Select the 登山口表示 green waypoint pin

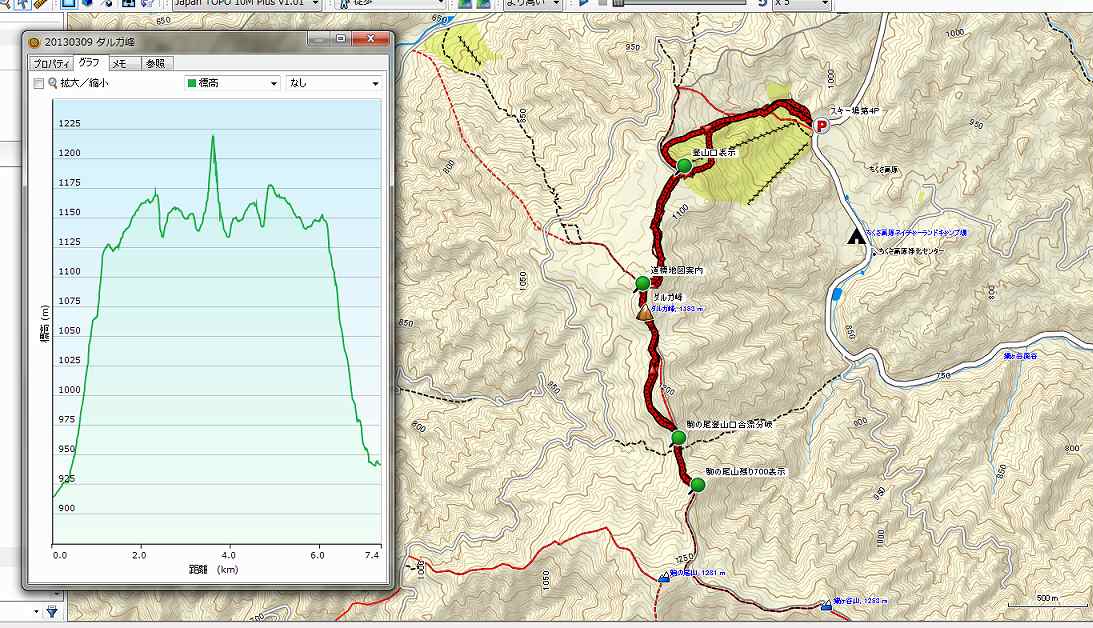click(x=684, y=166)
